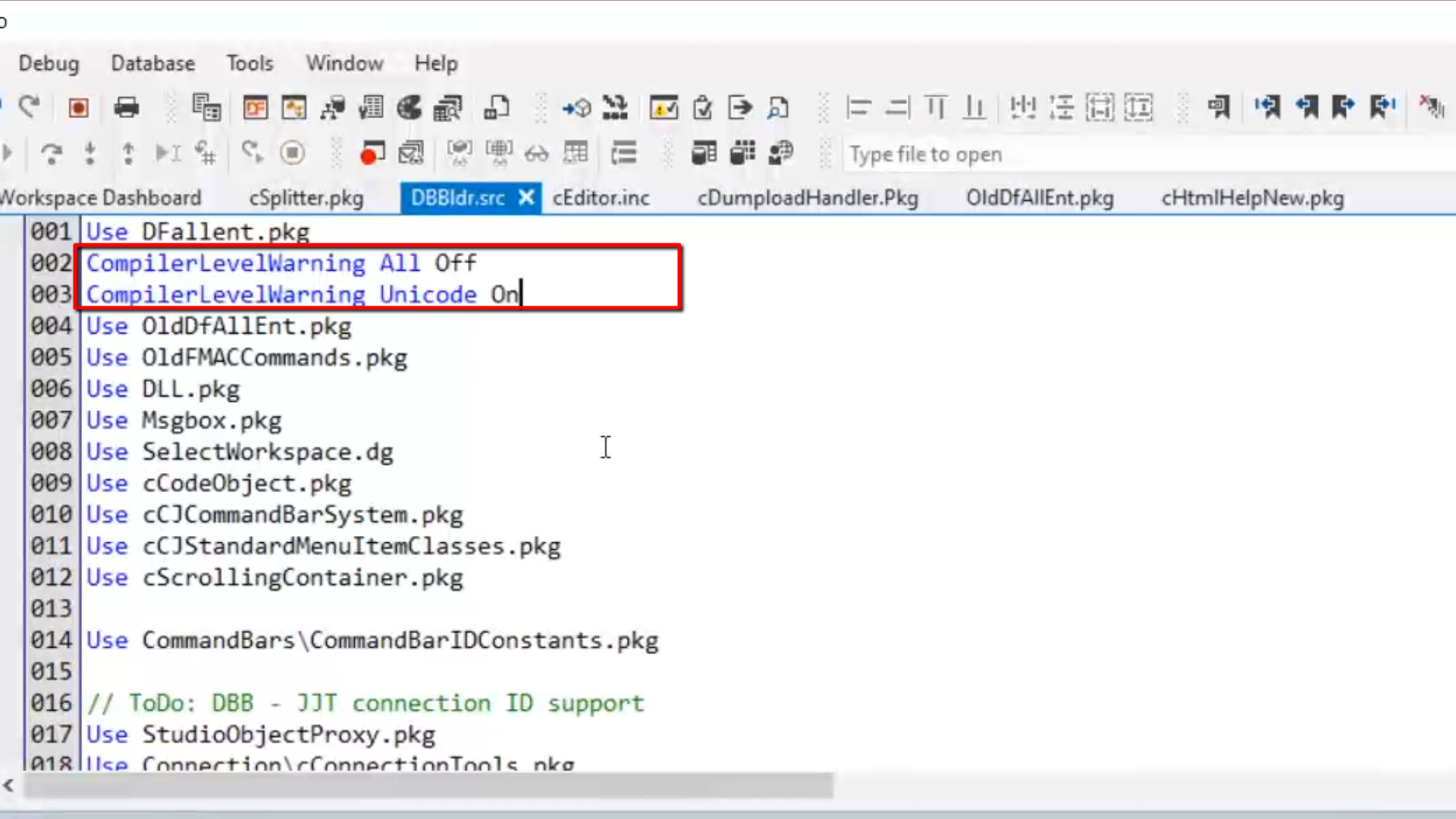Open the Debug menu
This screenshot has width=1456, height=819.
pyautogui.click(x=49, y=63)
